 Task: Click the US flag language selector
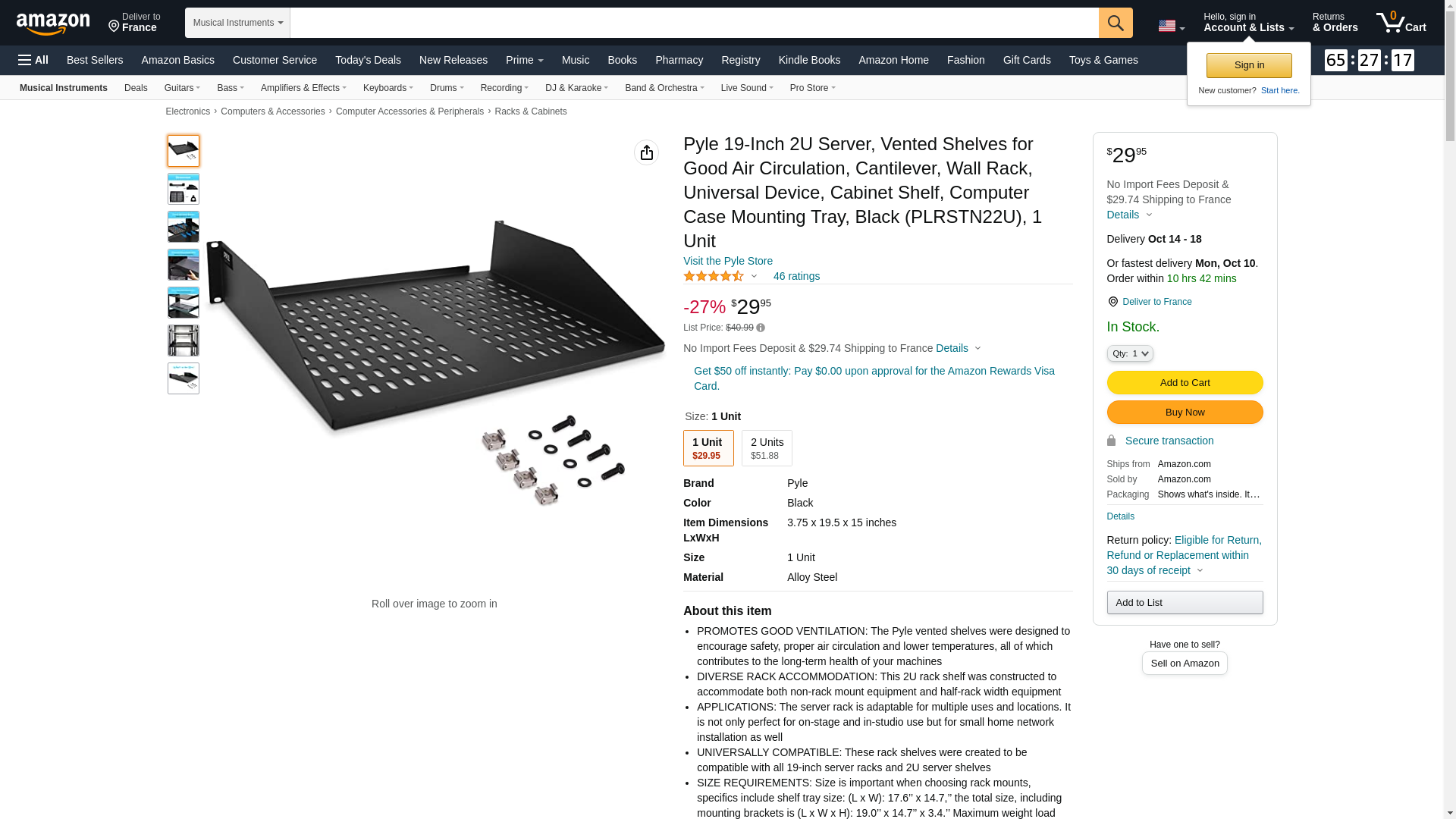tap(1170, 26)
